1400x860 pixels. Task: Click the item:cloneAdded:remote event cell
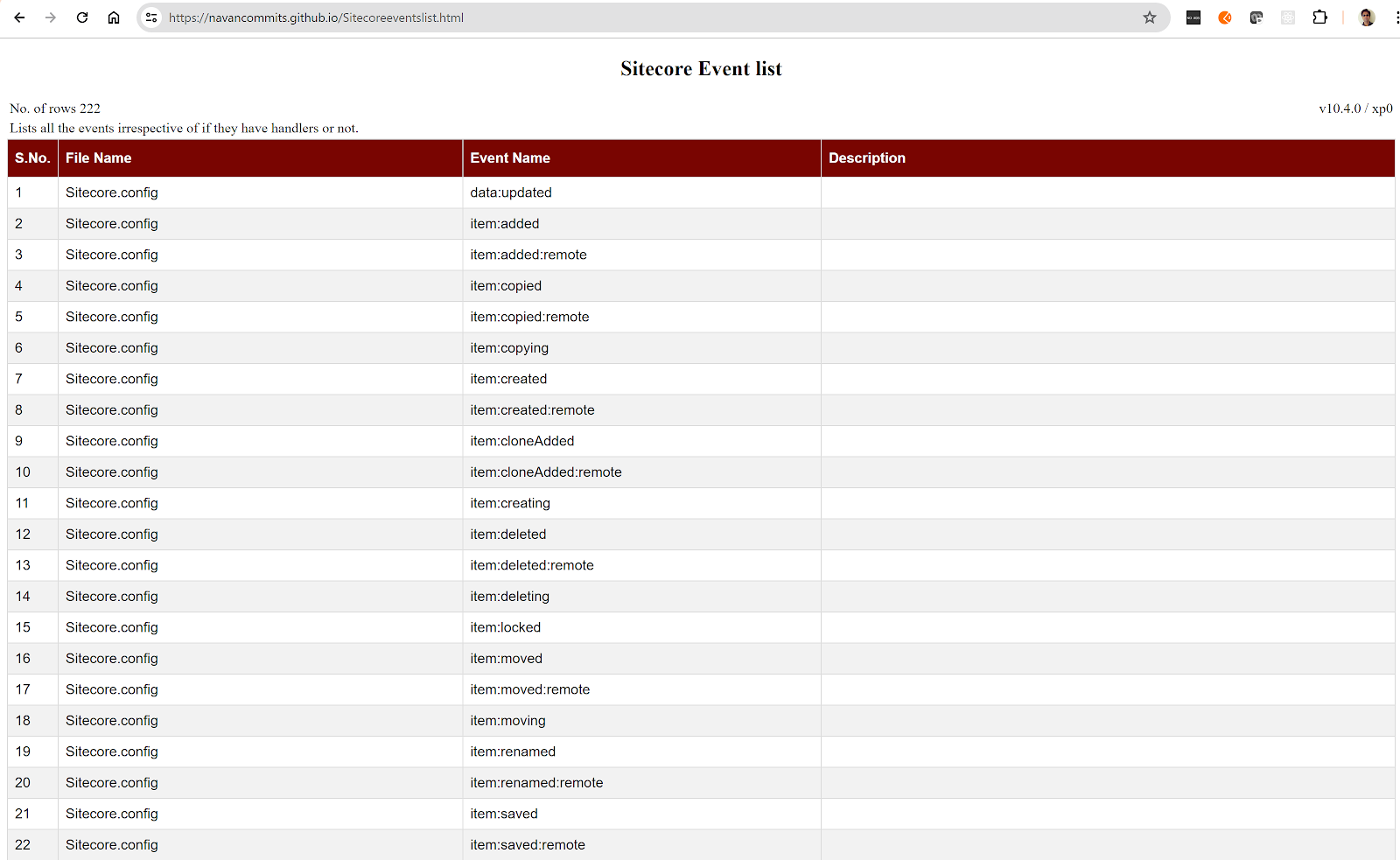(x=642, y=472)
